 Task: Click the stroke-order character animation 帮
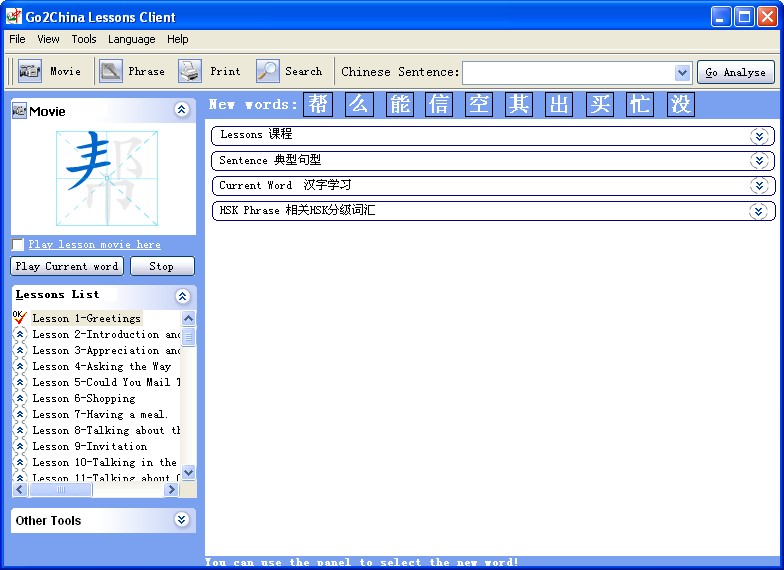(x=107, y=178)
